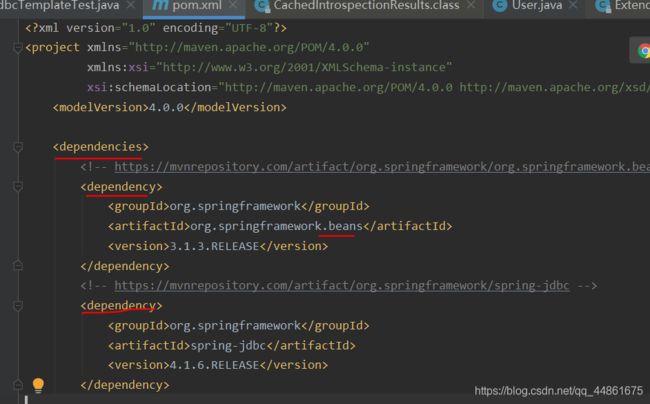Collapse the project element fold marker
The width and height of the screenshot is (650, 404).
coord(17,48)
